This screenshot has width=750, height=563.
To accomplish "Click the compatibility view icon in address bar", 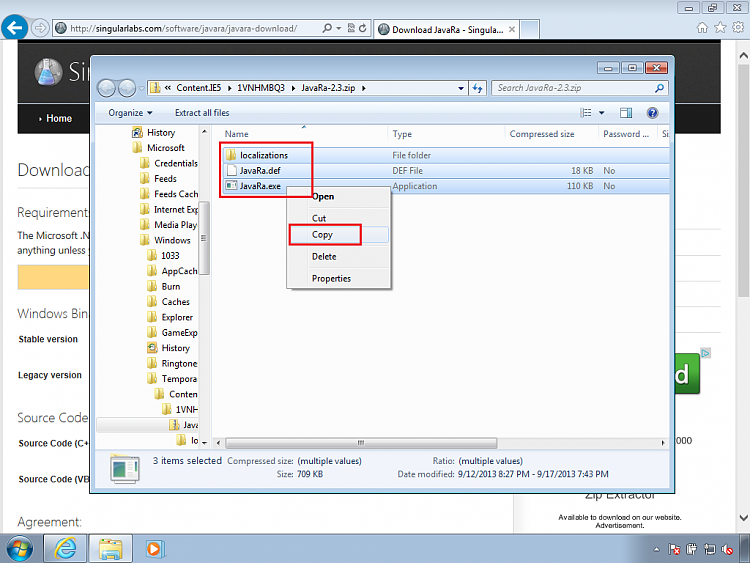I will [351, 28].
